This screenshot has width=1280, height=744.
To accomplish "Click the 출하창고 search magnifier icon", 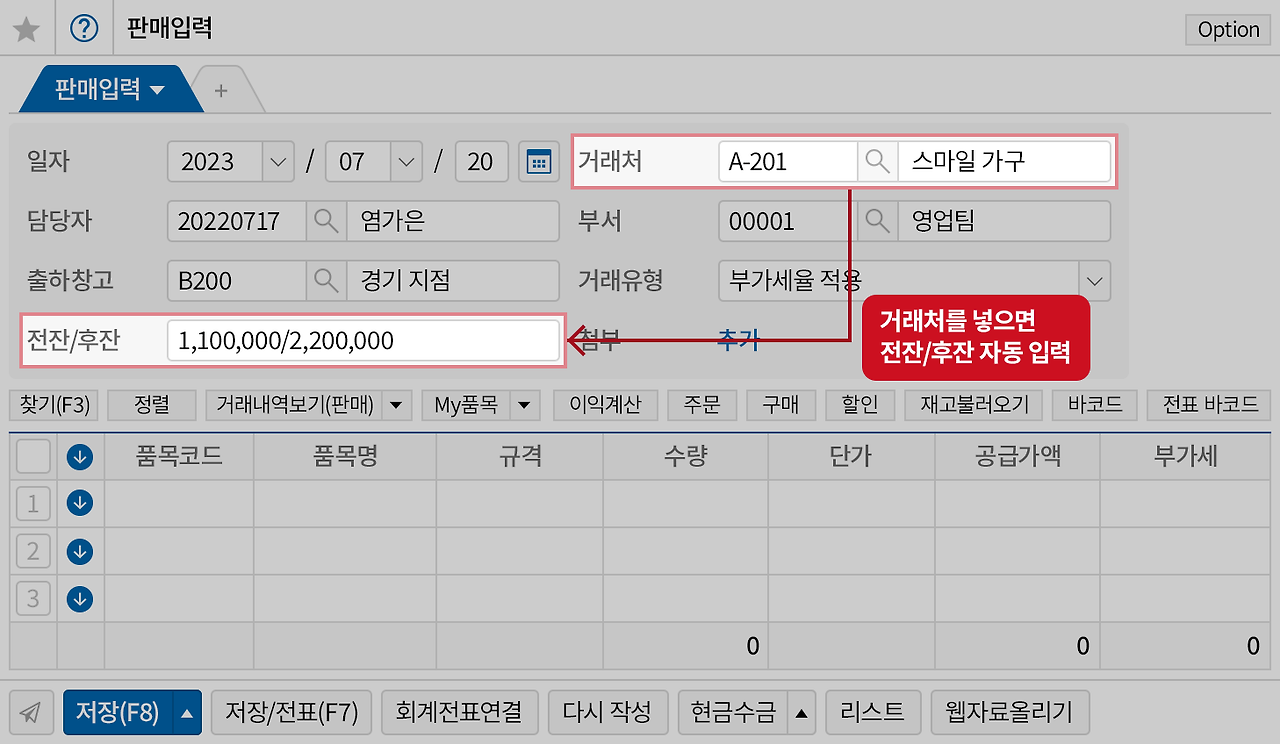I will pyautogui.click(x=326, y=281).
